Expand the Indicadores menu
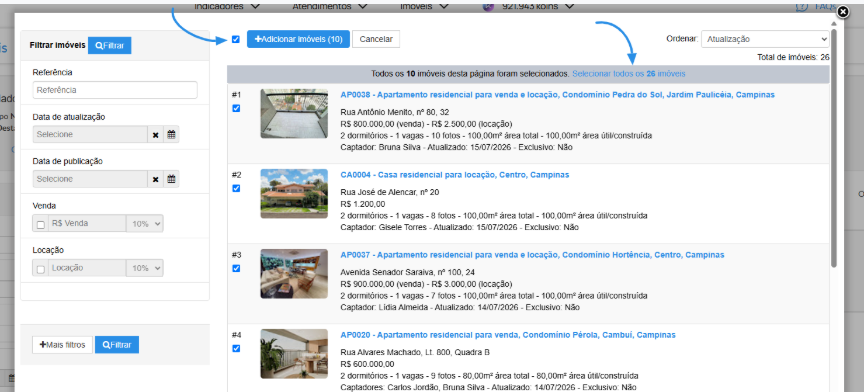The width and height of the screenshot is (864, 392). (x=226, y=6)
